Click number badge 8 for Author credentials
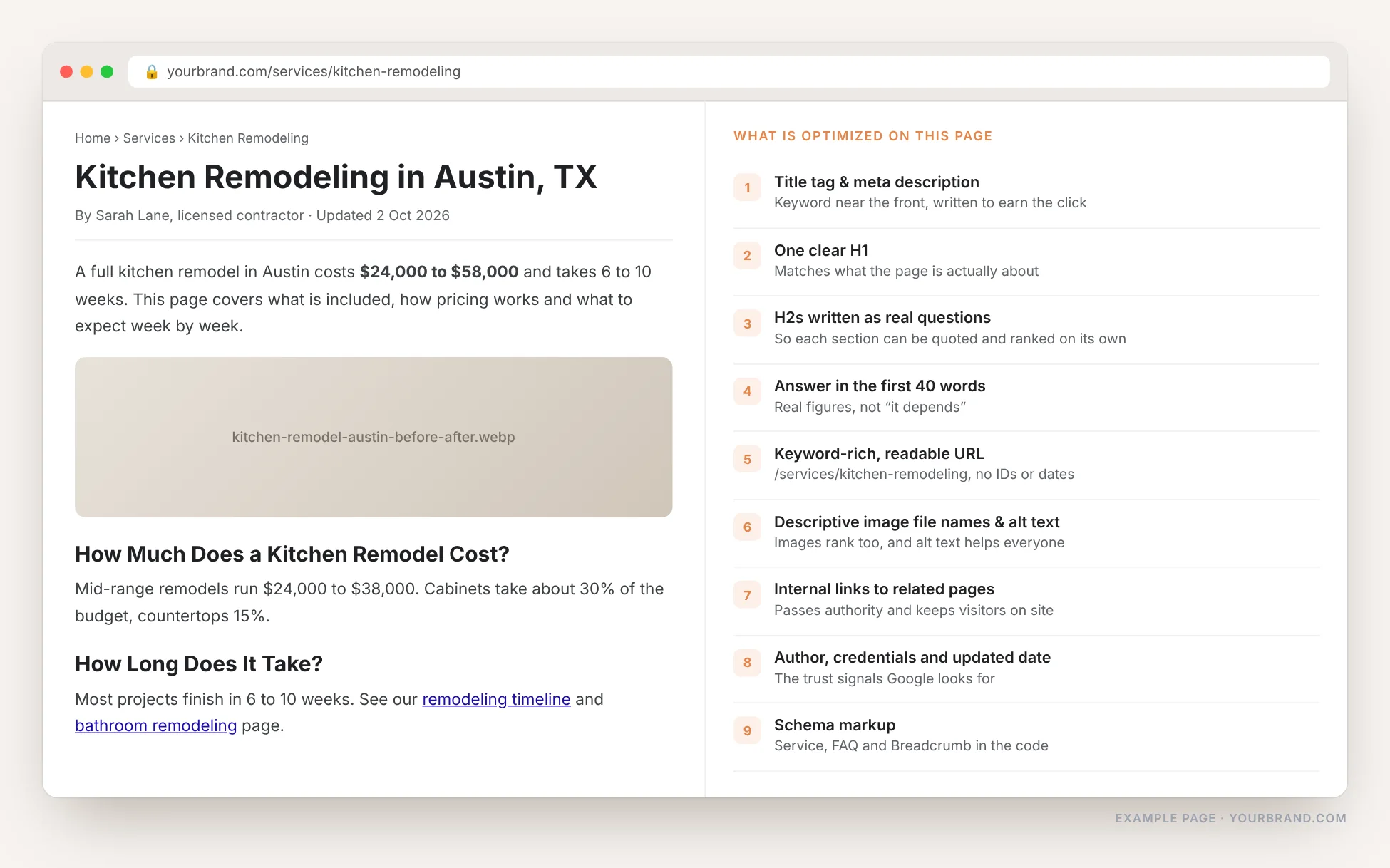 (747, 662)
